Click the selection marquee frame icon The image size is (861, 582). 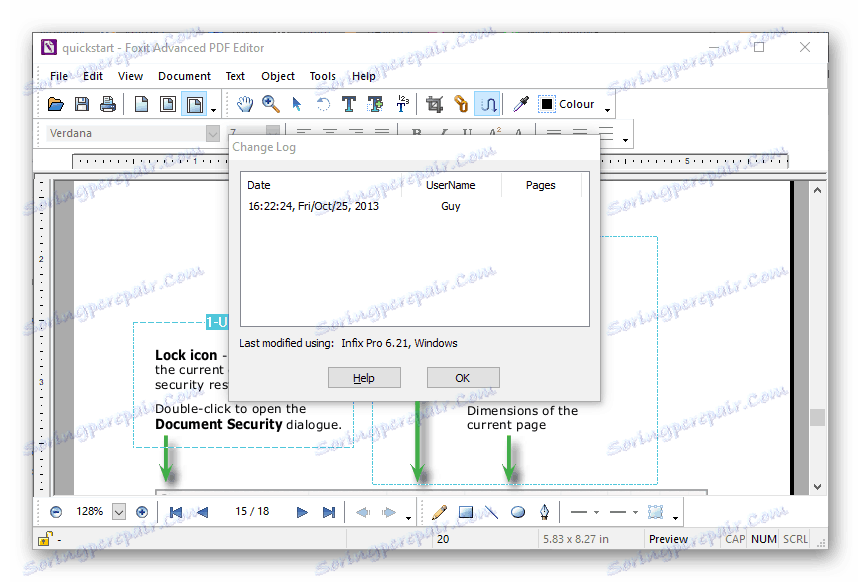pos(656,512)
